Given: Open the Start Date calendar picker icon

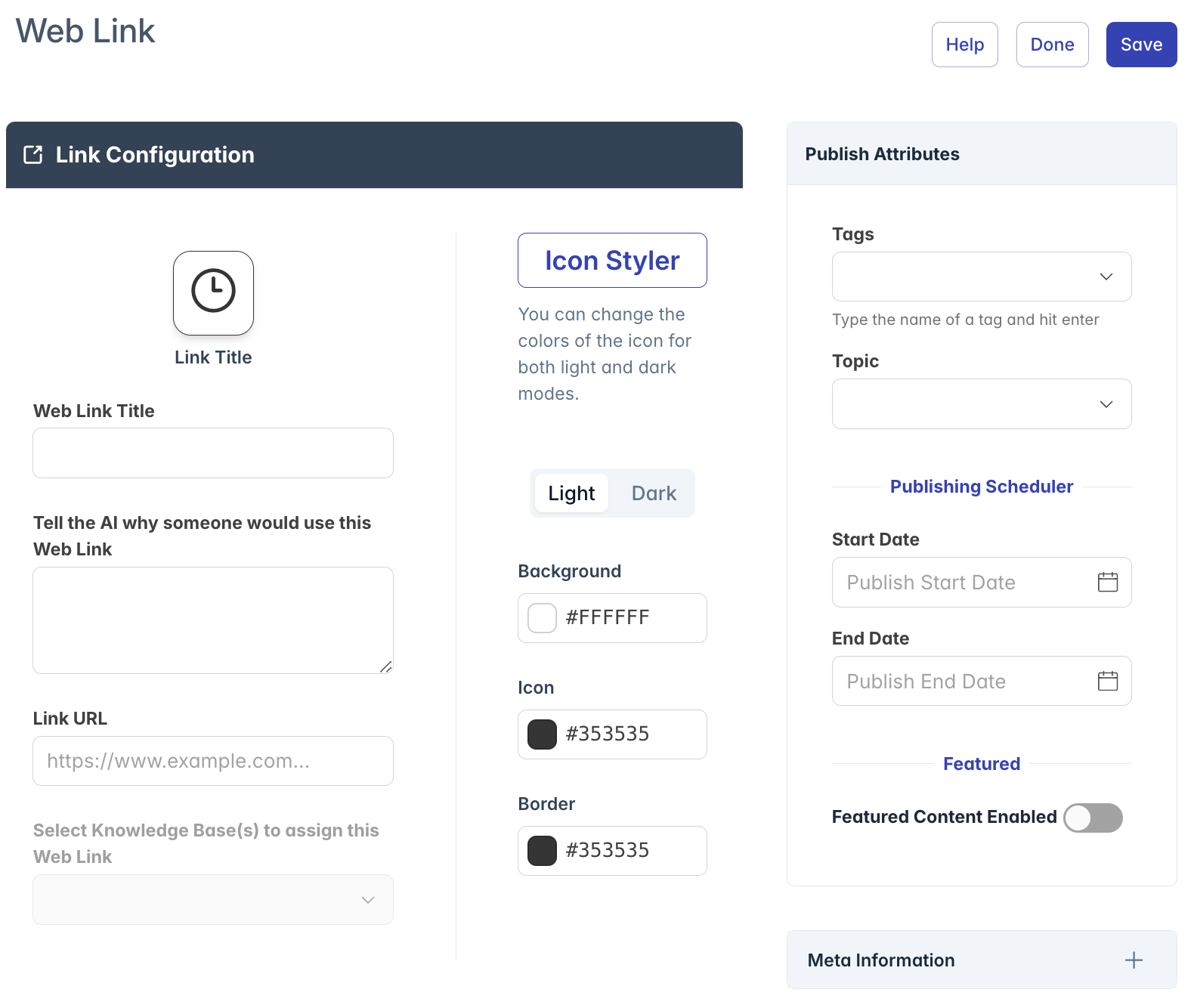Looking at the screenshot, I should [x=1108, y=582].
